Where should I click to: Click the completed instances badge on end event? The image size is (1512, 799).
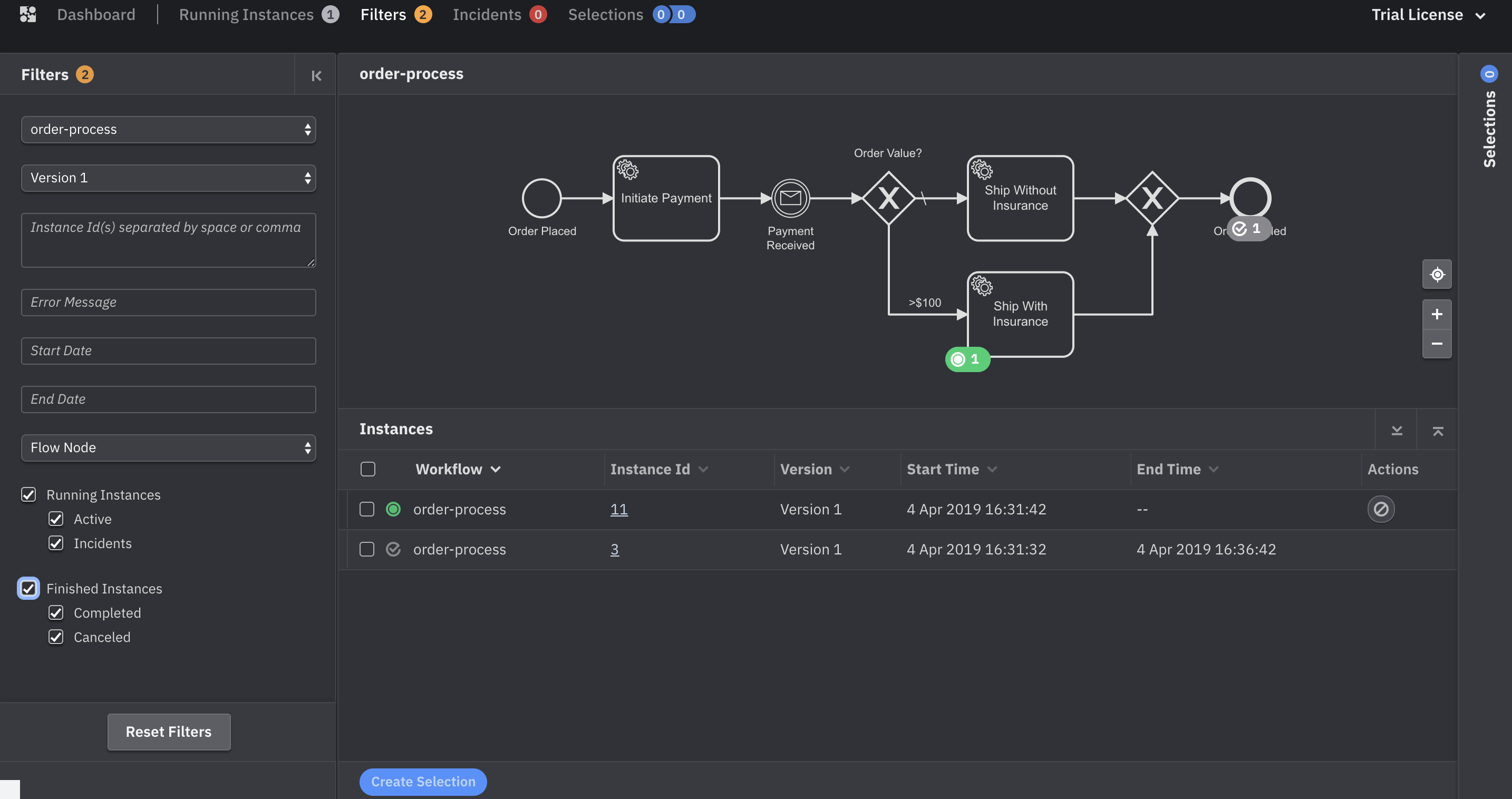coord(1249,228)
